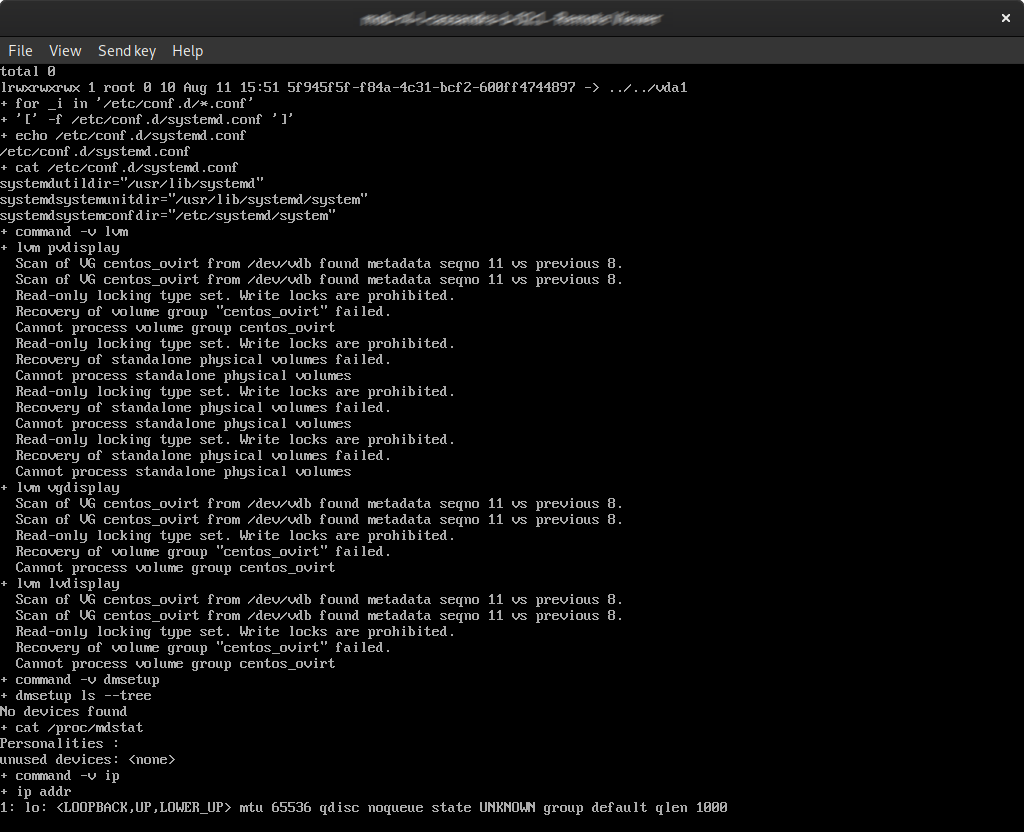Click the 'lvm vgdisplay' command line
This screenshot has width=1024, height=832.
(60, 488)
